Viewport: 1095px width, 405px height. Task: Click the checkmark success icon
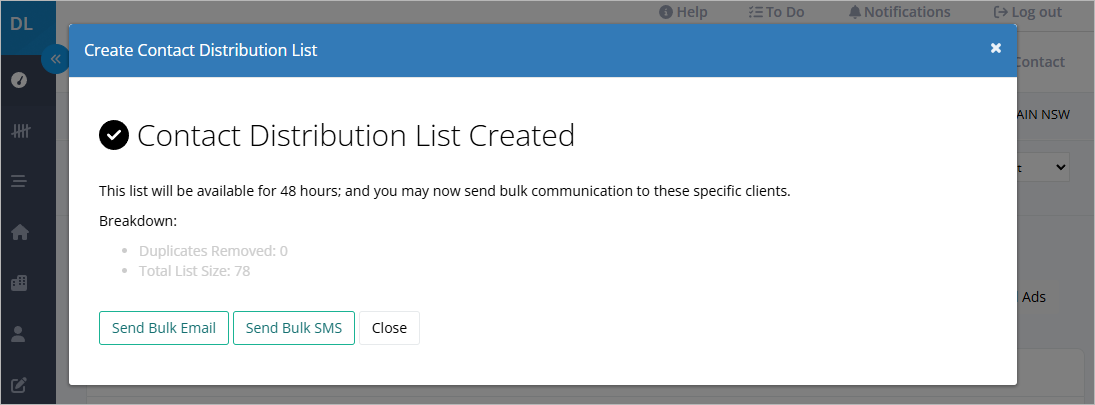(x=114, y=135)
